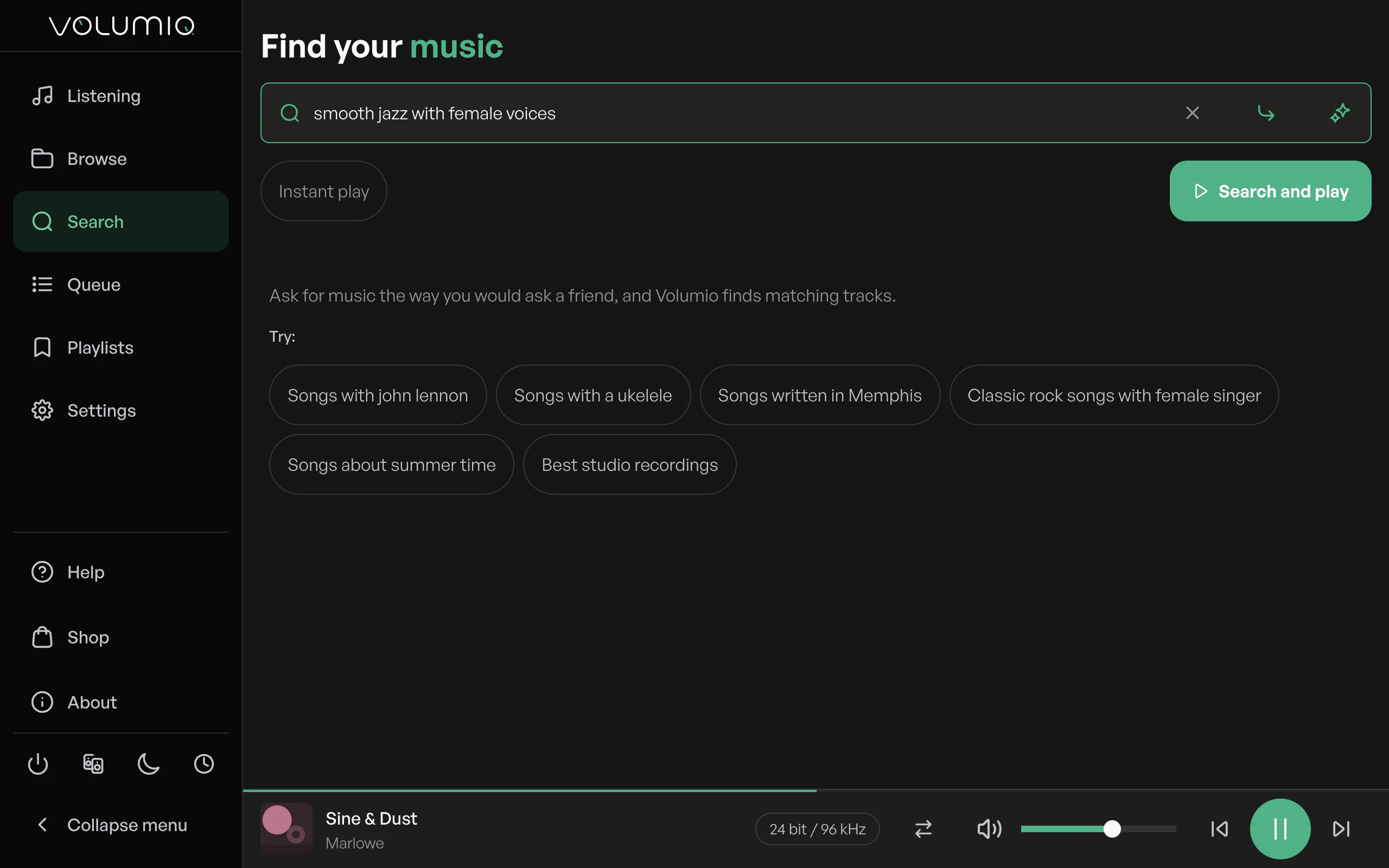Click the 24 bit / 96 kHz quality badge

click(x=817, y=829)
